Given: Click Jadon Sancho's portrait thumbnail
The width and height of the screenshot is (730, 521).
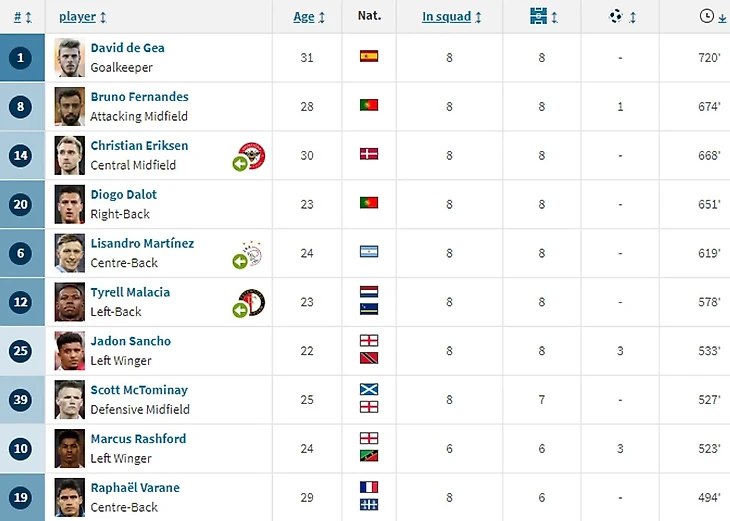Looking at the screenshot, I should 70,350.
